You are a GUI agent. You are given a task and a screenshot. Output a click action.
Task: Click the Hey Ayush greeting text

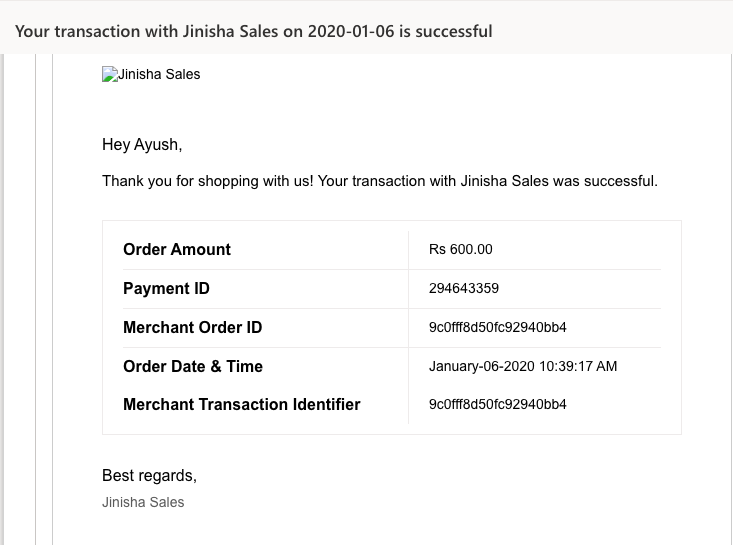(142, 145)
